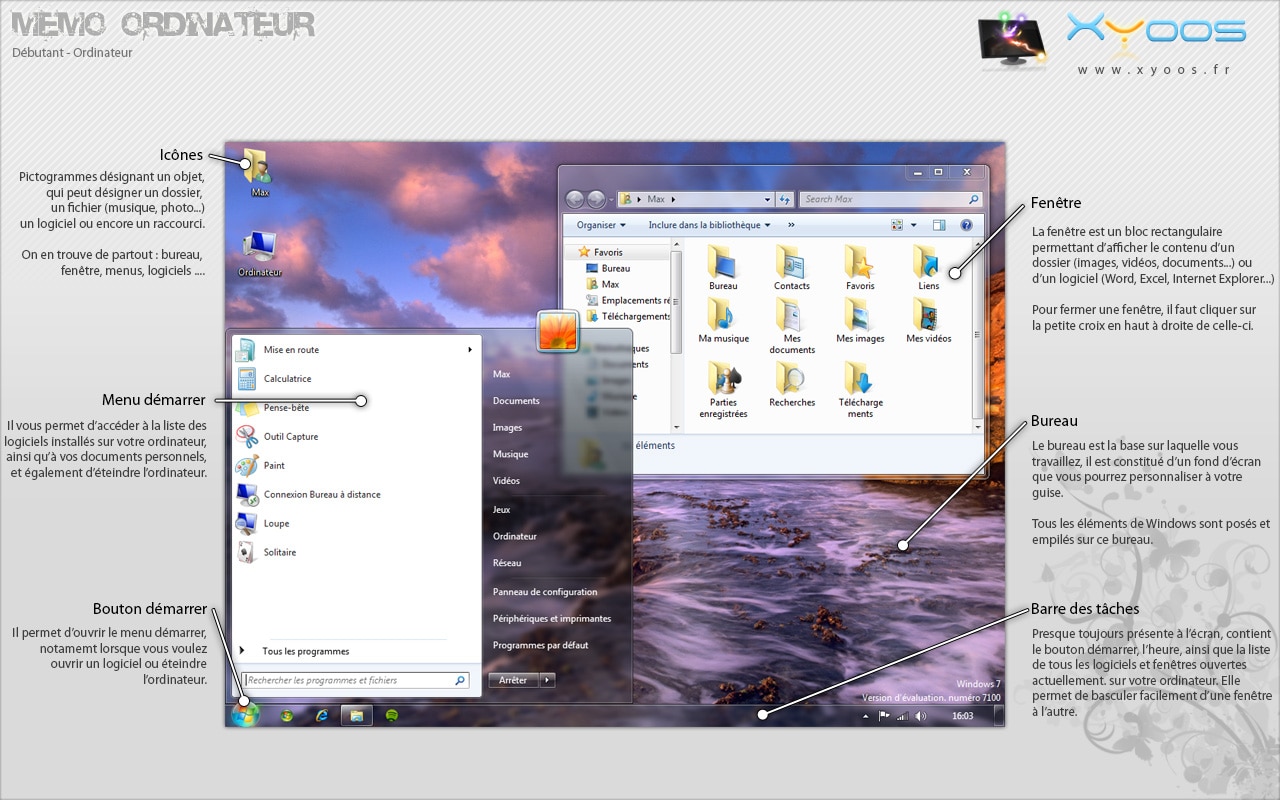Expand the Organiser dropdown menu
The height and width of the screenshot is (800, 1280).
click(601, 226)
